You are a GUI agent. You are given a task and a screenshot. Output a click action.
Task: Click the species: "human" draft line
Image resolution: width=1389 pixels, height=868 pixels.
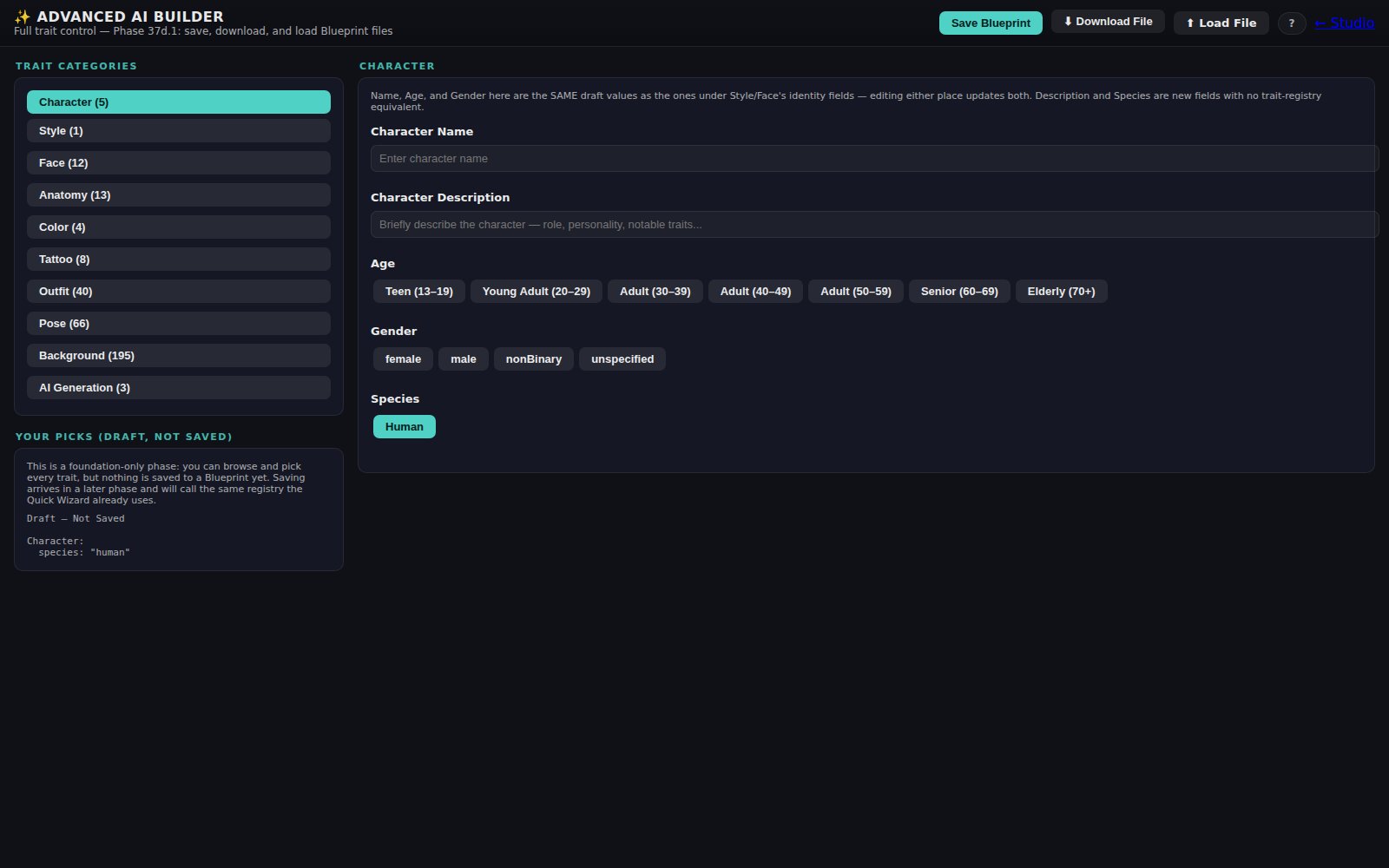84,553
